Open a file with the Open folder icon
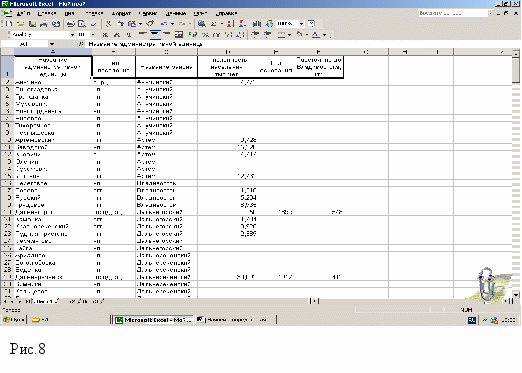This screenshot has width=522, height=373. tap(21, 24)
